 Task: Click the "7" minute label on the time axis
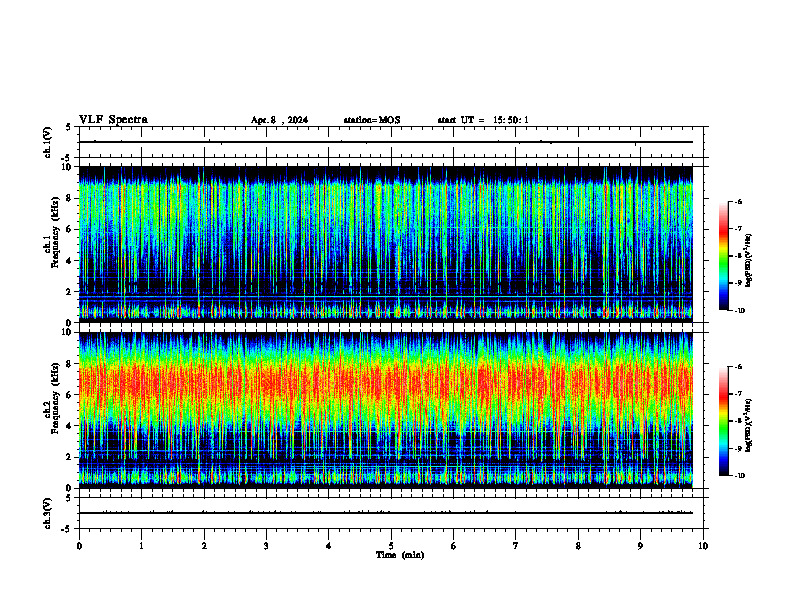click(x=516, y=546)
